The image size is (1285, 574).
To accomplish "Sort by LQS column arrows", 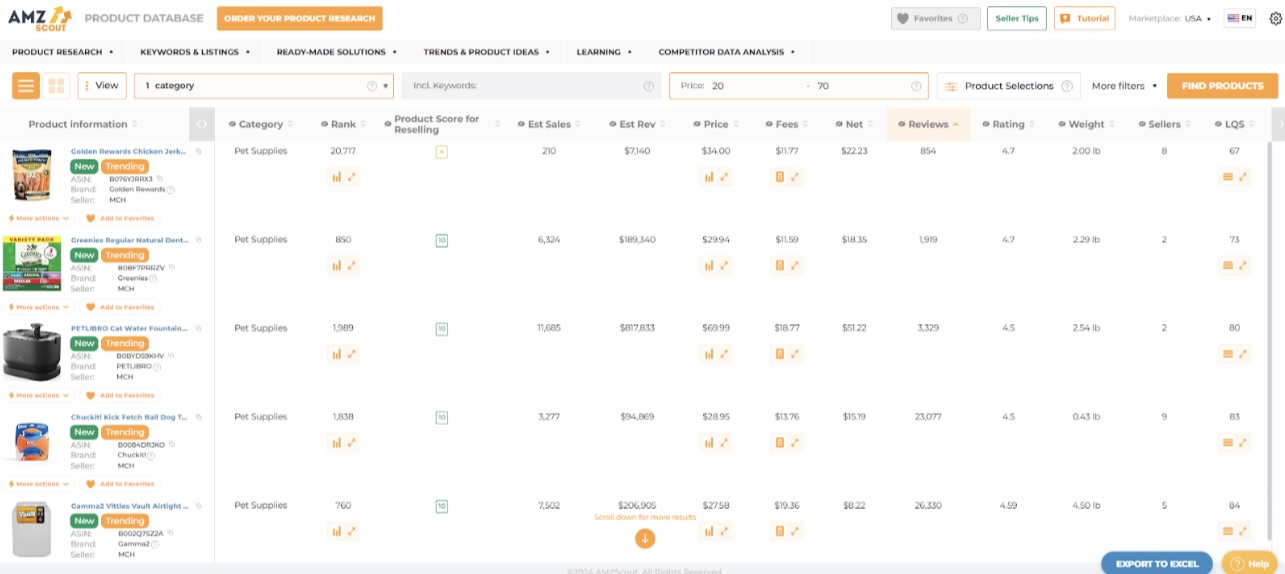I will tap(1253, 124).
